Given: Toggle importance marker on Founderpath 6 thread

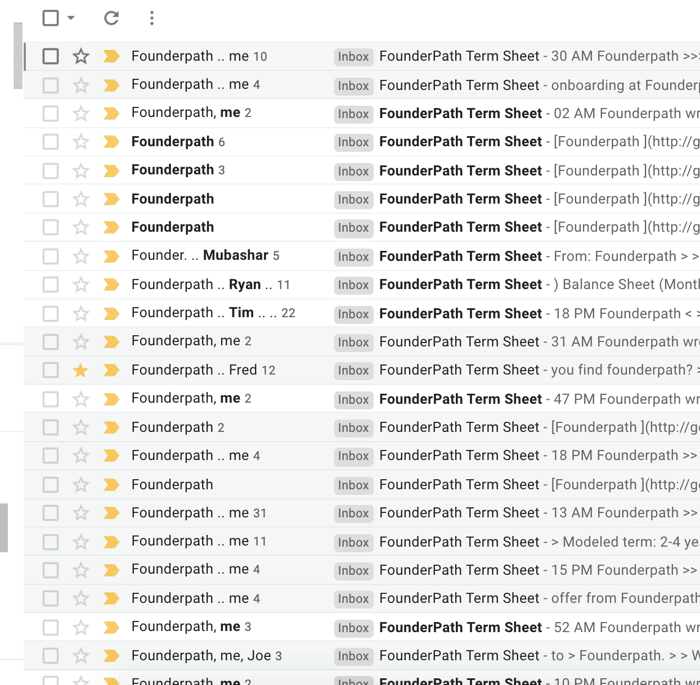Looking at the screenshot, I should (111, 142).
